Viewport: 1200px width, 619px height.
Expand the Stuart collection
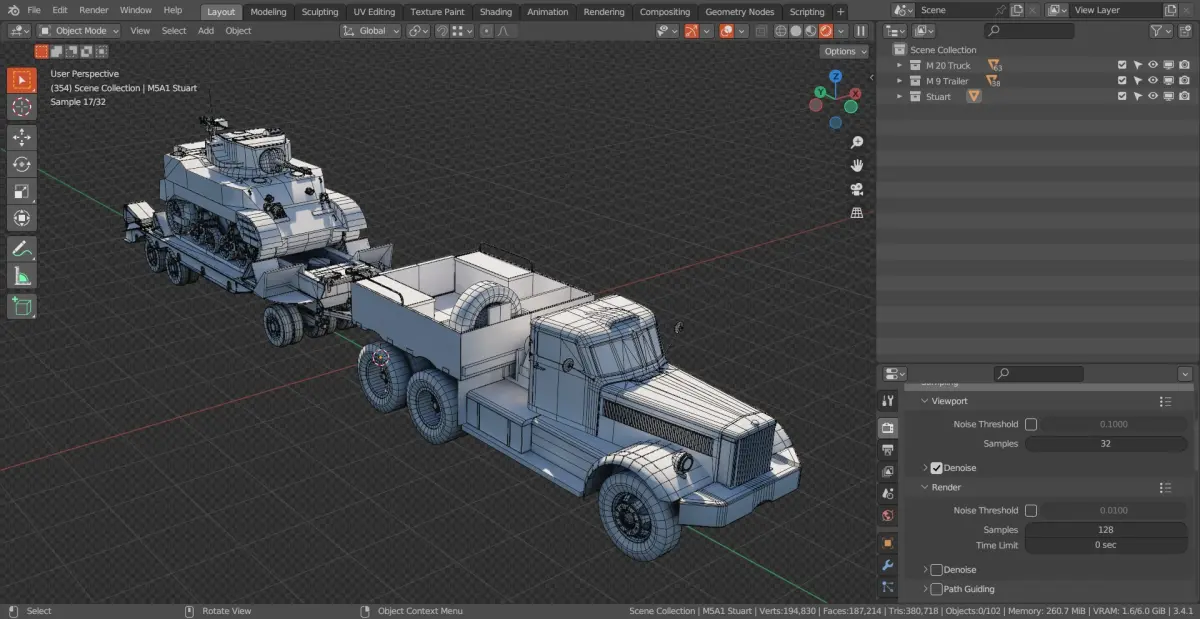899,96
